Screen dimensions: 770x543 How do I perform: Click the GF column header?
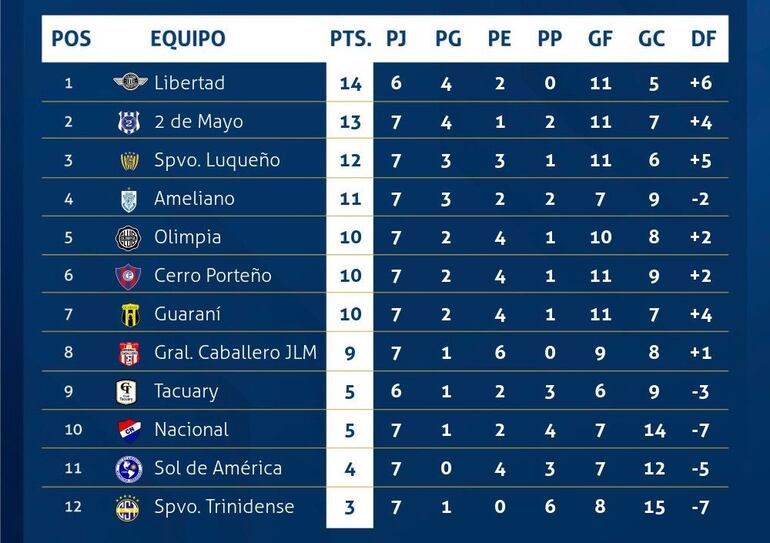pyautogui.click(x=602, y=39)
